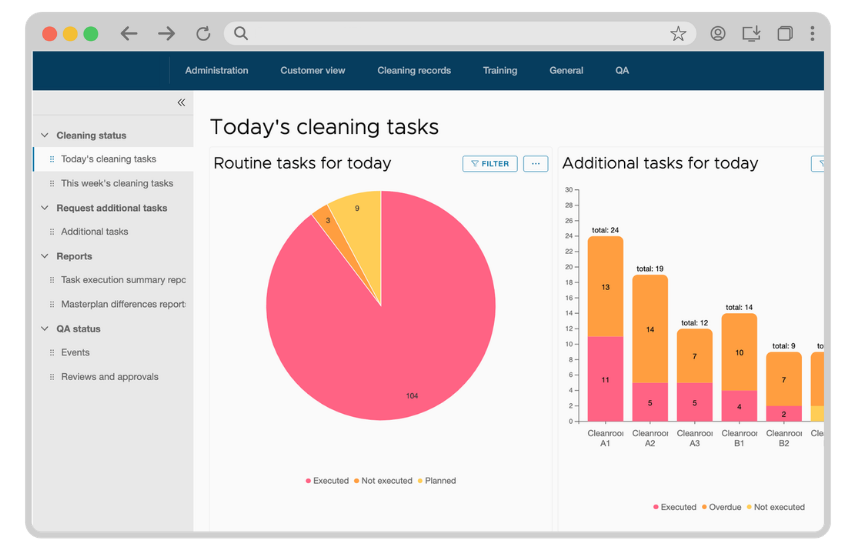Open the Cleaning records menu

[x=414, y=71]
